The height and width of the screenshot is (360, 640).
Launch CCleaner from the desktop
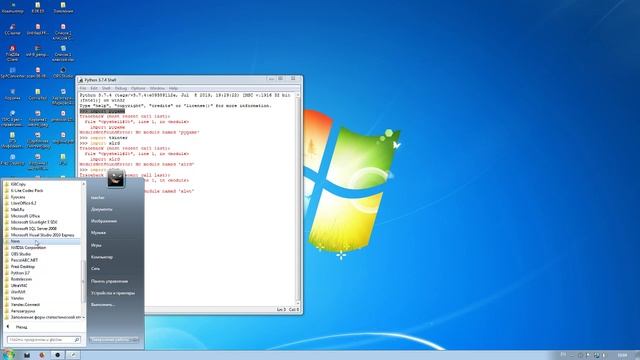click(13, 29)
